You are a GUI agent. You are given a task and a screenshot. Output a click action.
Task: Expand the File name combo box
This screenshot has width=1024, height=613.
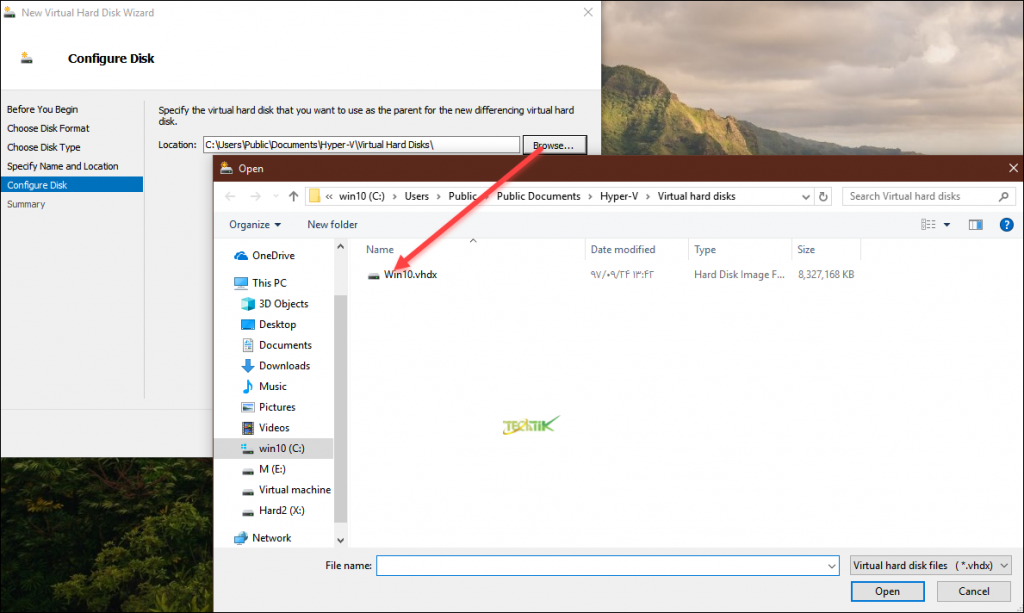[830, 565]
